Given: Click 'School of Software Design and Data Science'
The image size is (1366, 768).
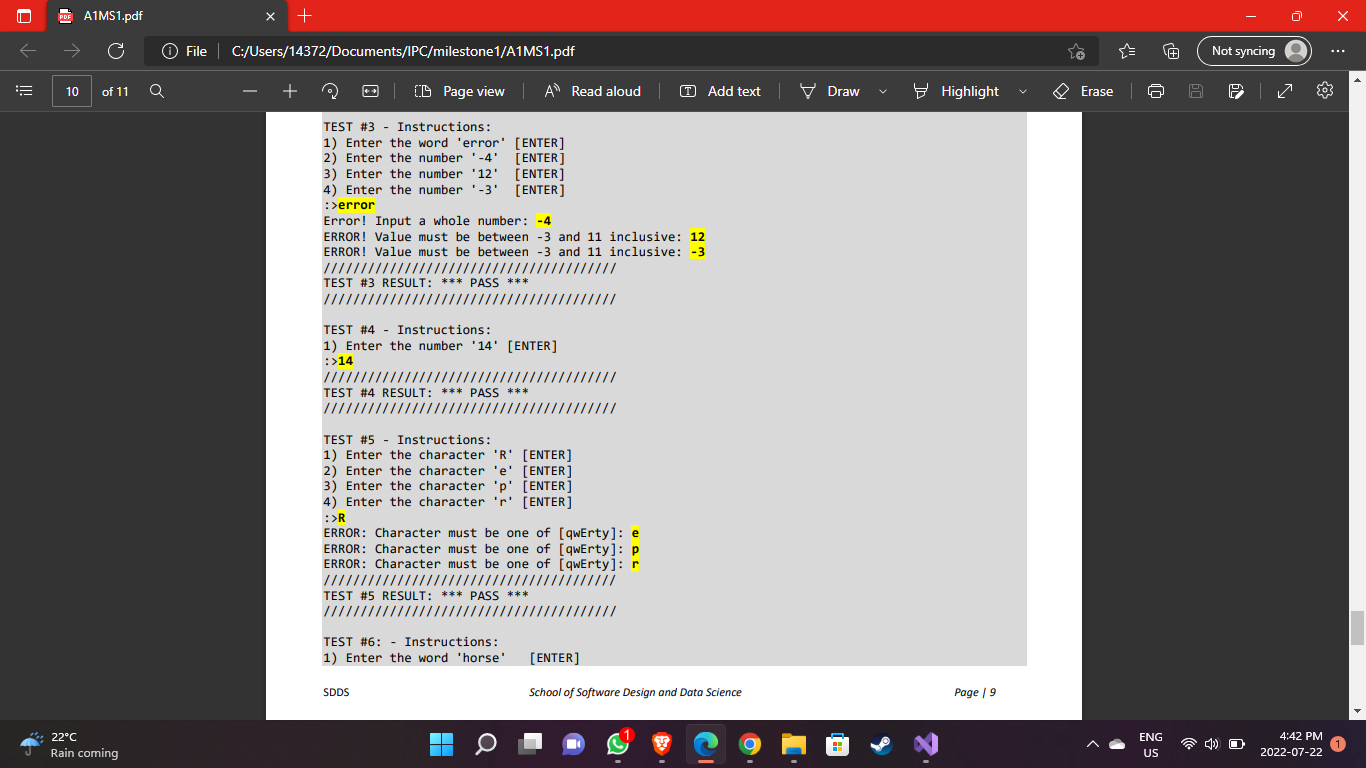Looking at the screenshot, I should [x=635, y=692].
